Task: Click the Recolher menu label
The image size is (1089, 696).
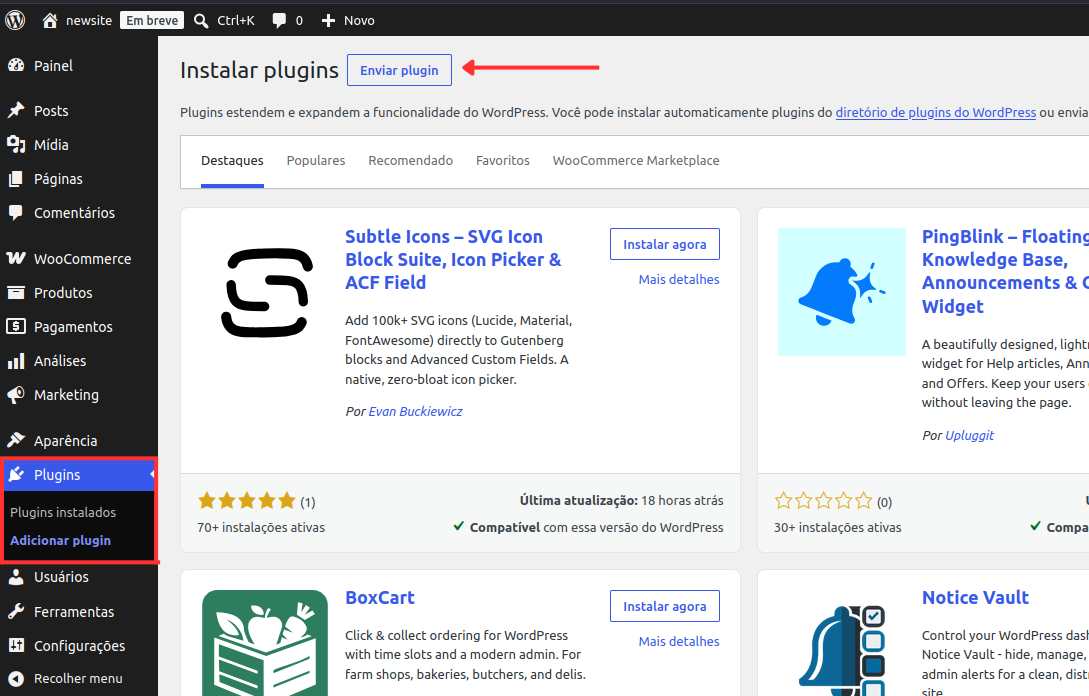Action: pyautogui.click(x=78, y=679)
